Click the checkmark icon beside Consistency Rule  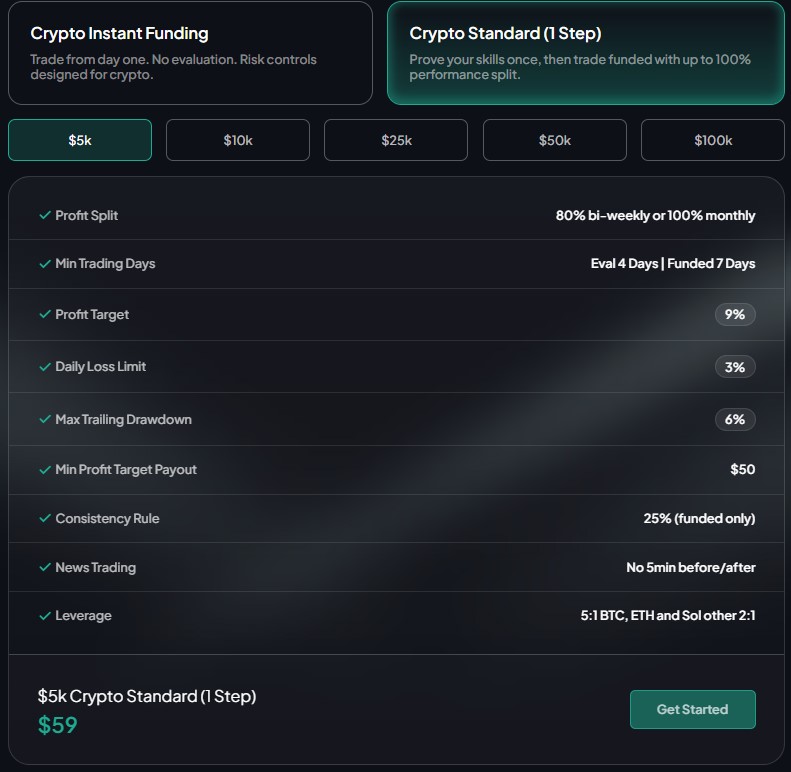coord(44,519)
